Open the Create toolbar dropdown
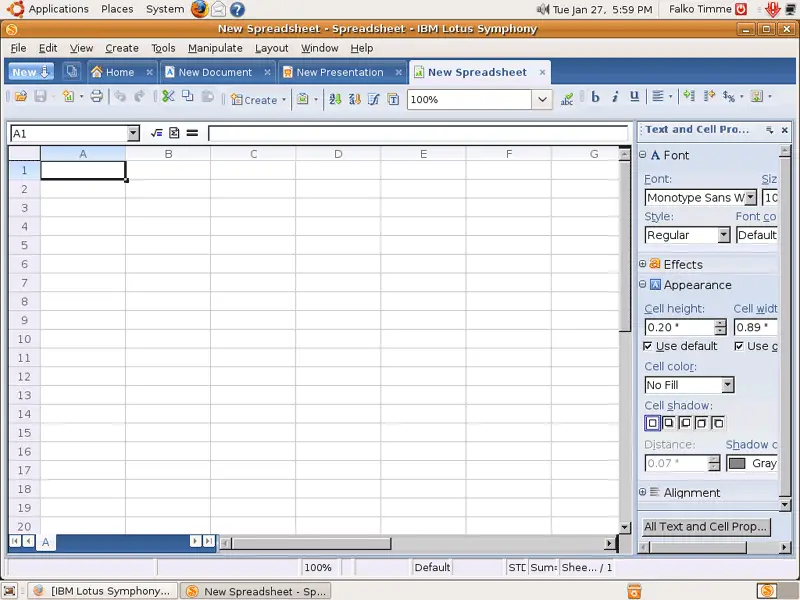The height and width of the screenshot is (600, 800). tap(284, 99)
